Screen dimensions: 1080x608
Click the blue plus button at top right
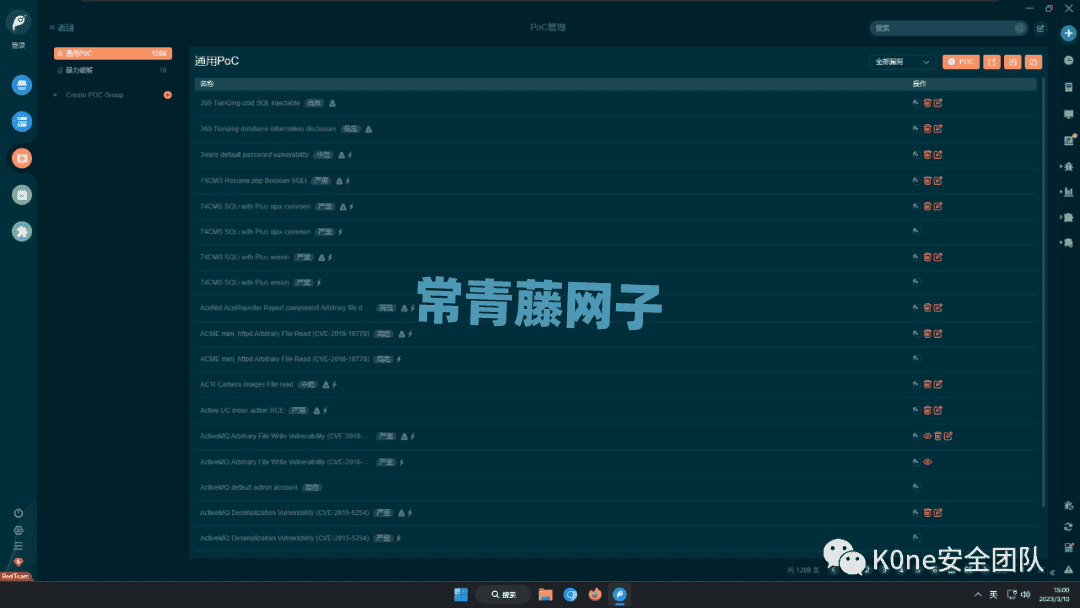[x=1068, y=33]
